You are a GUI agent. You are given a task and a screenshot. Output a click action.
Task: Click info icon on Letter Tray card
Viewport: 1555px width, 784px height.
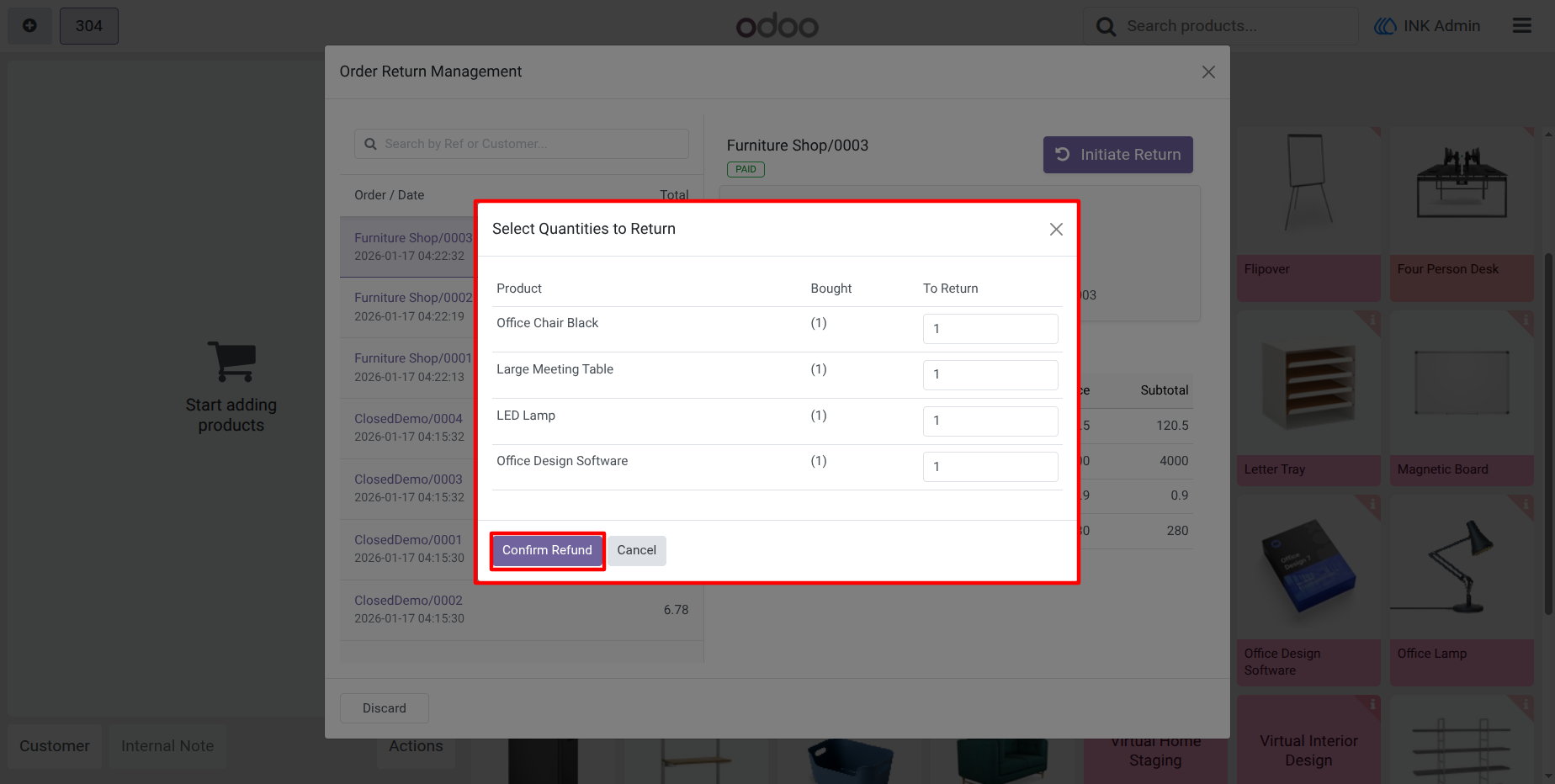[1372, 320]
